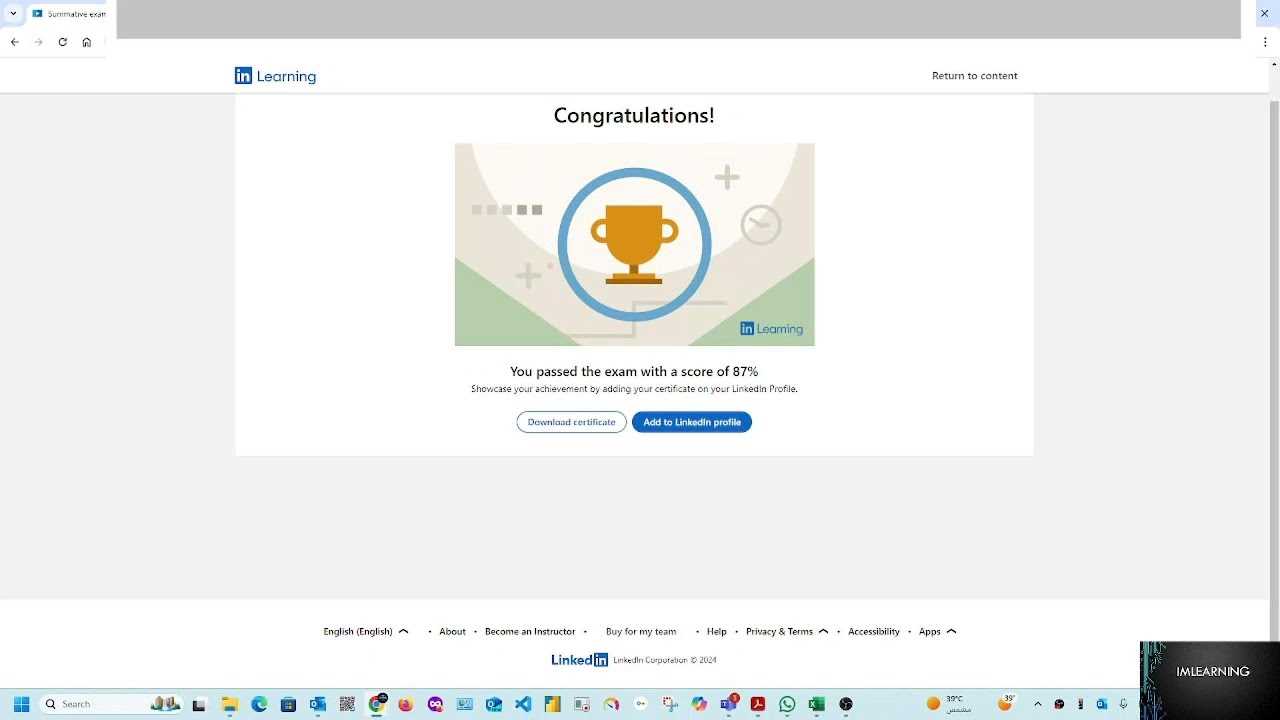Click the trophy certificate image
Viewport: 1280px width, 720px height.
pyautogui.click(x=634, y=245)
